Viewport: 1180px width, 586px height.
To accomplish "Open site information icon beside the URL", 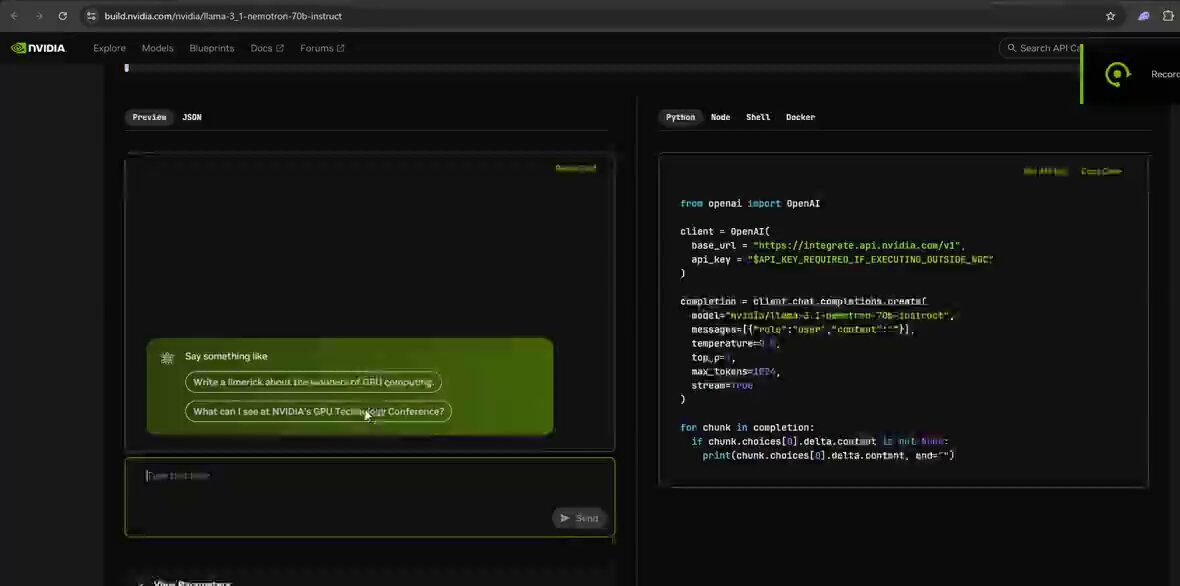I will click(91, 16).
